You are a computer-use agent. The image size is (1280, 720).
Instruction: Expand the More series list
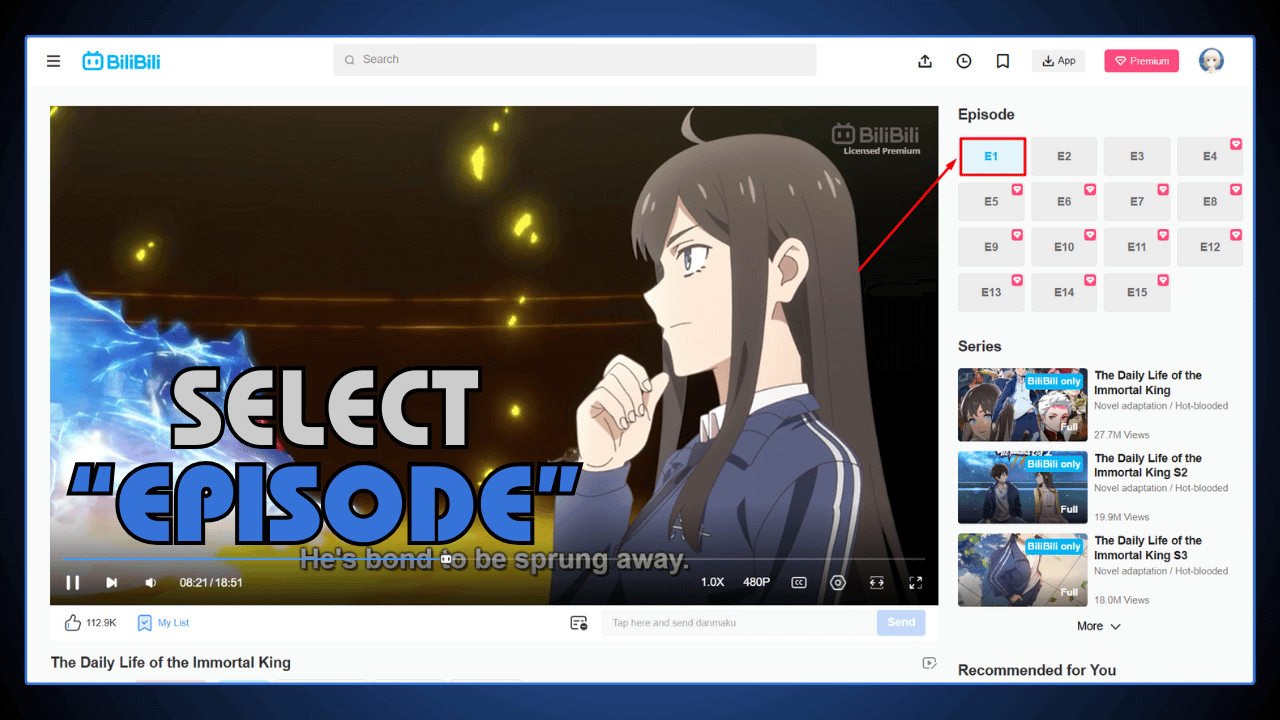pyautogui.click(x=1098, y=625)
